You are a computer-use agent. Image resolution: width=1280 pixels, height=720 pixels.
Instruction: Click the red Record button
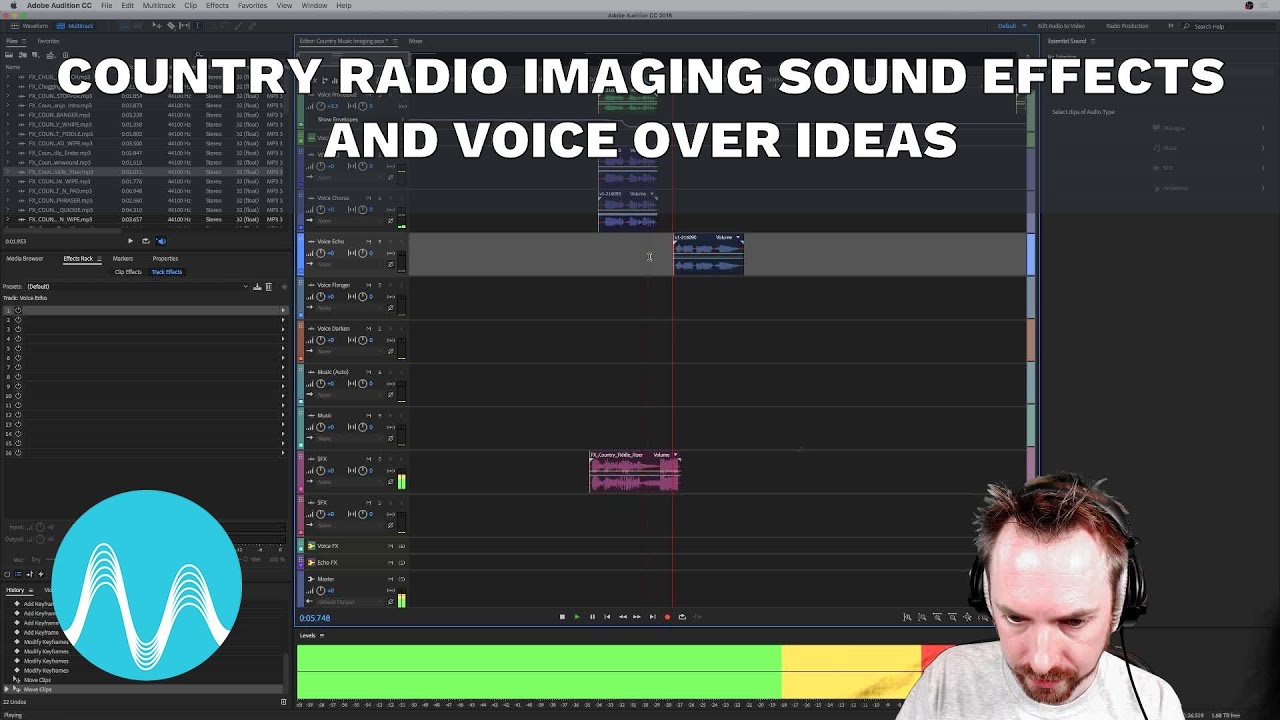[x=667, y=617]
